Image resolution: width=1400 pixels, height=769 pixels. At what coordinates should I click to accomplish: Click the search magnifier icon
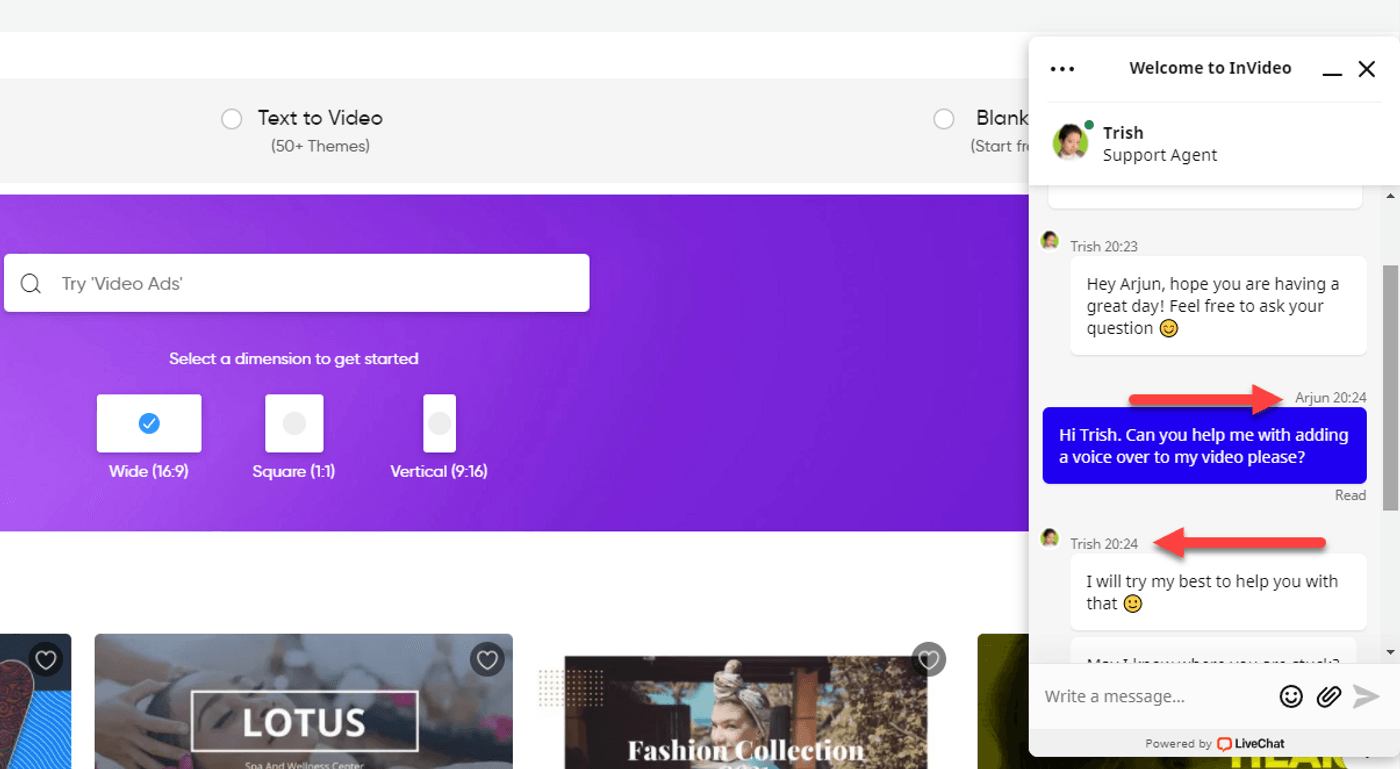tap(31, 284)
